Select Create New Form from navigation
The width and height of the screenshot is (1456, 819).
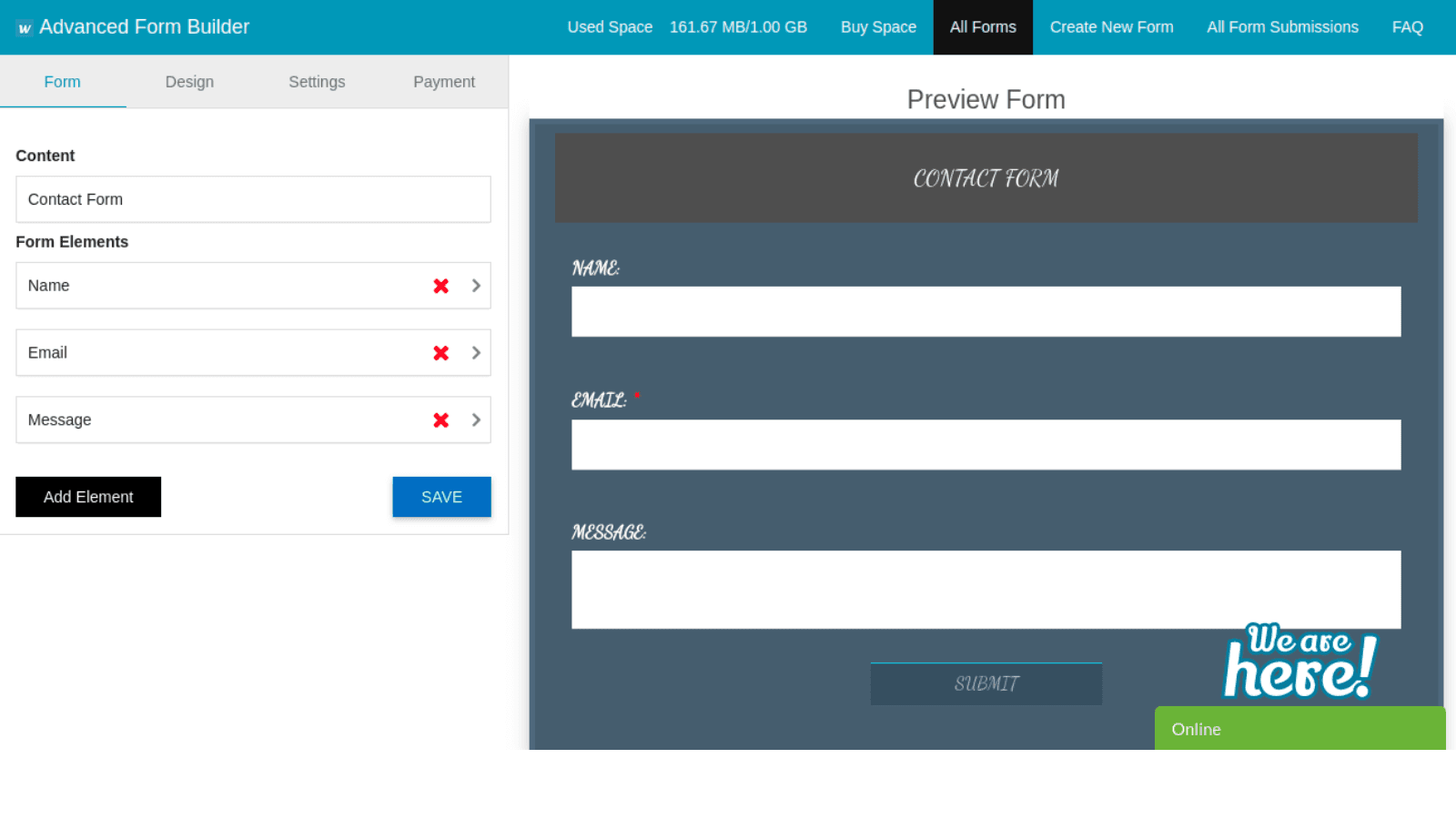click(x=1111, y=26)
